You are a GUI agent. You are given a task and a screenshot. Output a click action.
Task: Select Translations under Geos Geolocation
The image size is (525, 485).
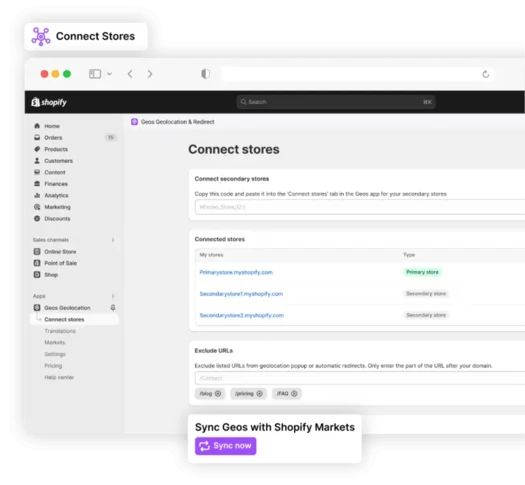tap(60, 331)
